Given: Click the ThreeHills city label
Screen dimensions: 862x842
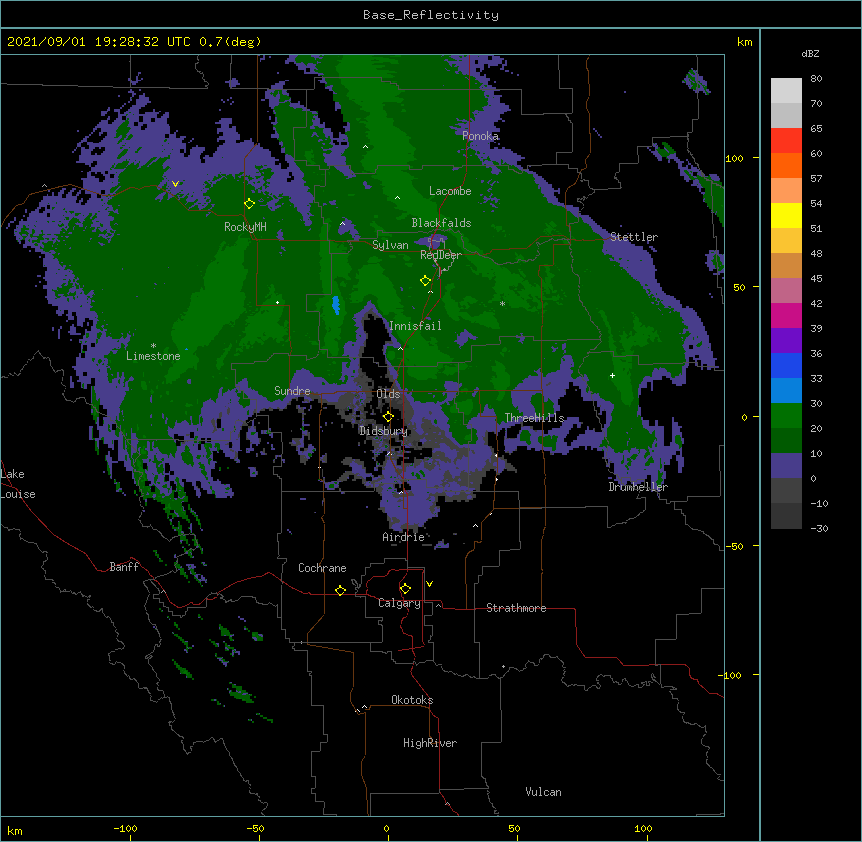Looking at the screenshot, I should [534, 418].
